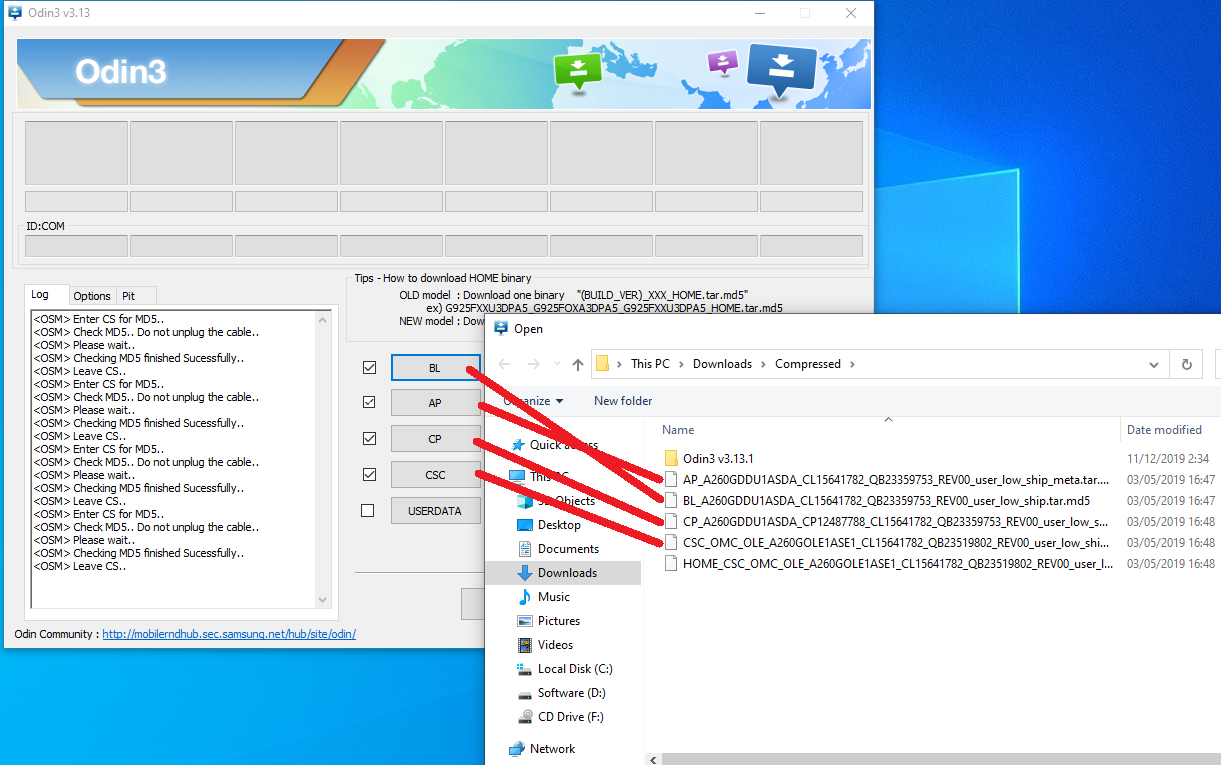Select BL_A260GDDU1ASDA ship.tar.md5 file name

pos(887,500)
